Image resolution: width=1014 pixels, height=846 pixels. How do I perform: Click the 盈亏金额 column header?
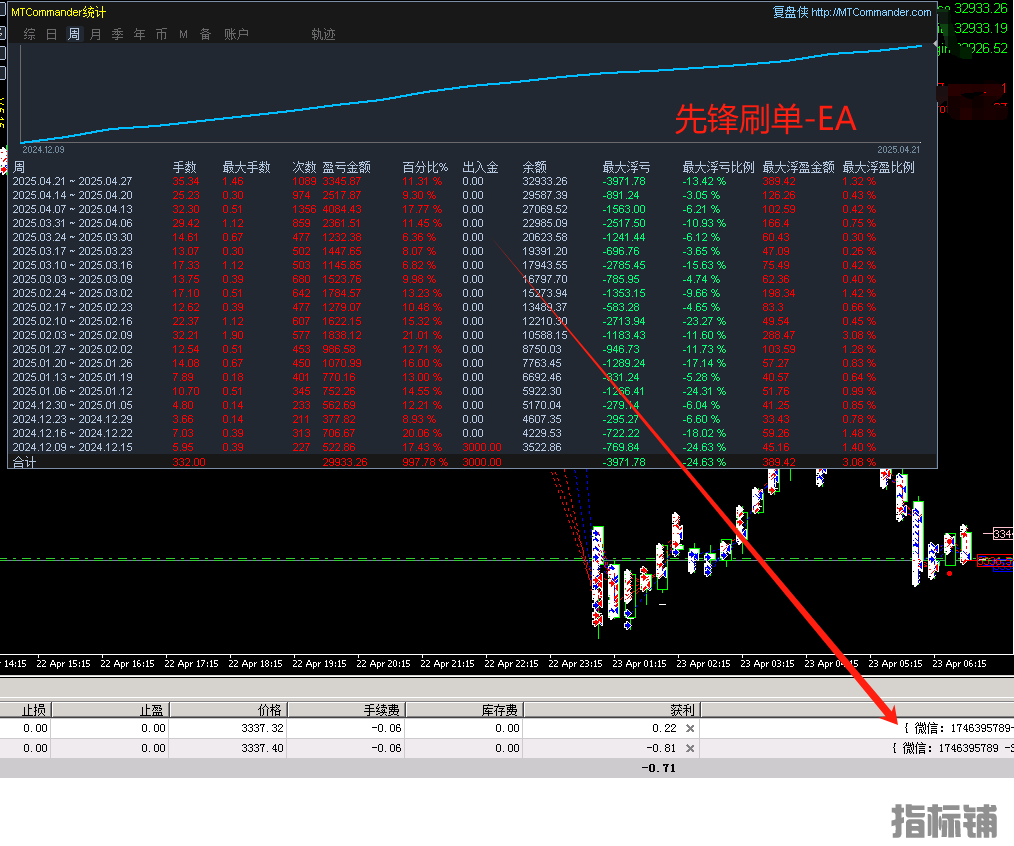[x=347, y=168]
